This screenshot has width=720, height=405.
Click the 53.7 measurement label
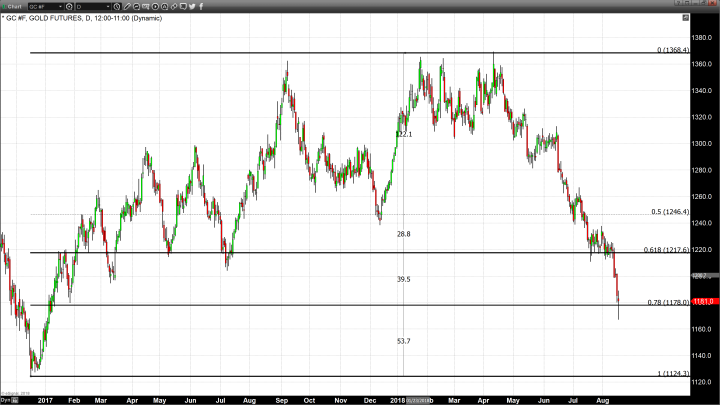coord(404,341)
